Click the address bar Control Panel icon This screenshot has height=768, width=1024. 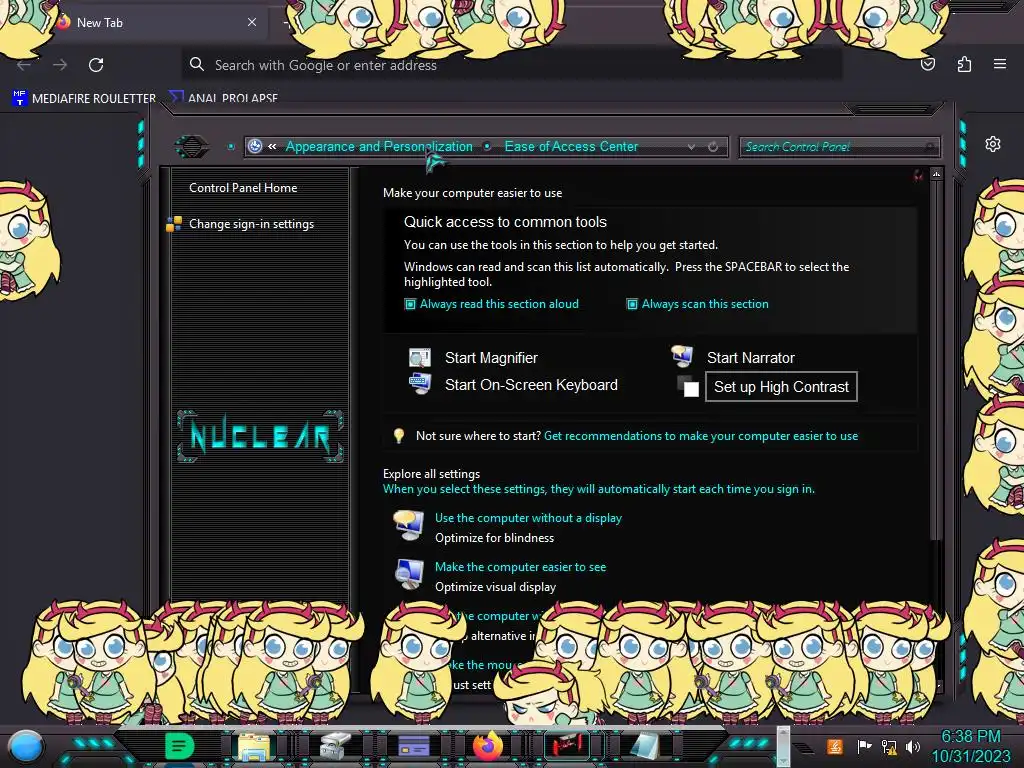point(255,146)
